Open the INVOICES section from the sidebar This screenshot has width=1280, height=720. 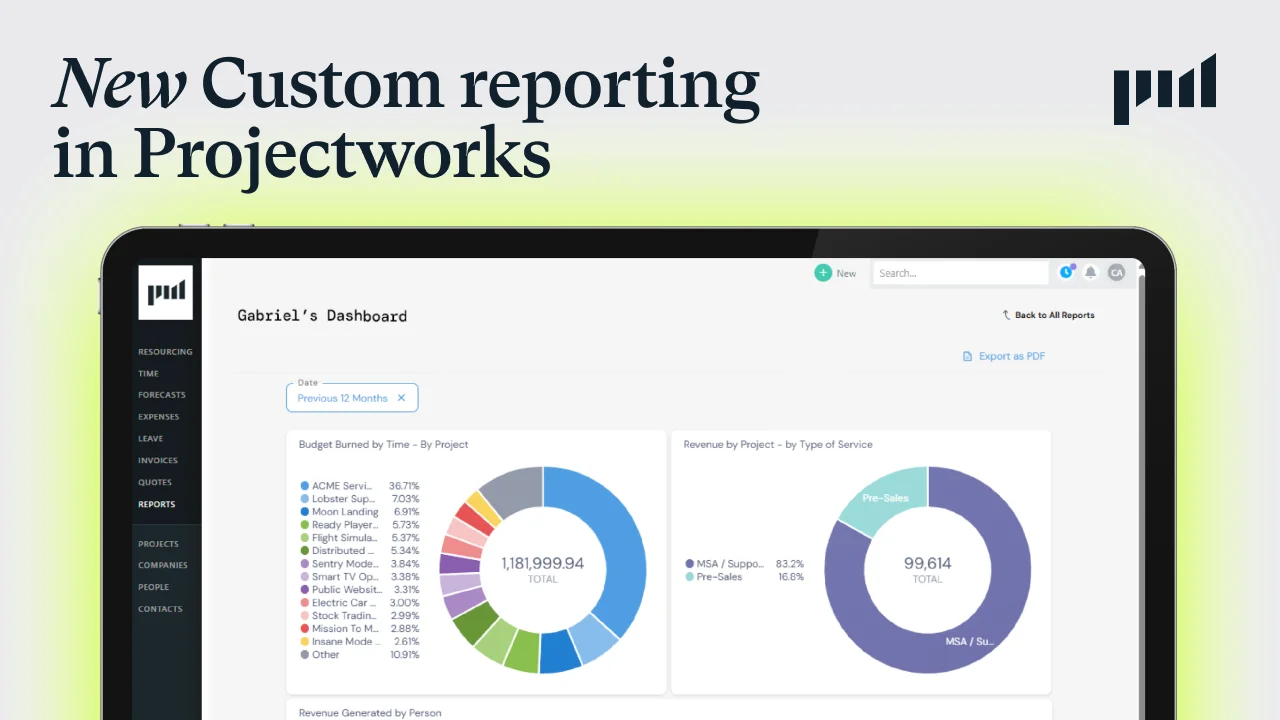coord(156,460)
